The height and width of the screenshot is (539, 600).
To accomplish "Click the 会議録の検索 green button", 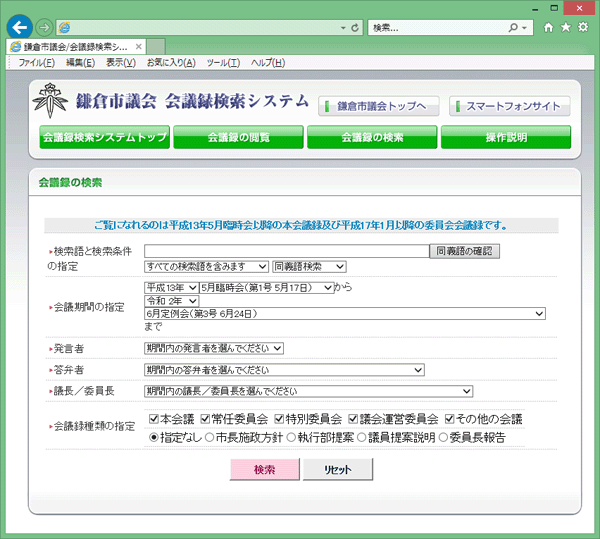I will (372, 137).
